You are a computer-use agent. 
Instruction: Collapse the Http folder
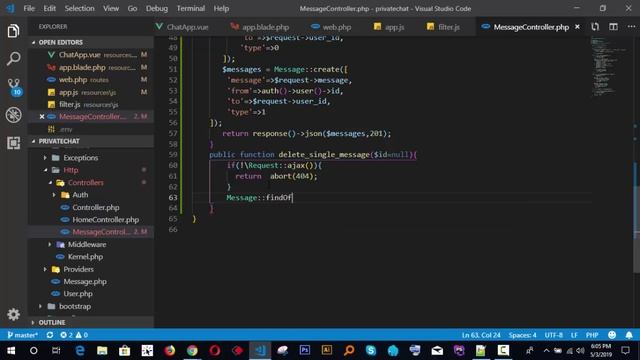71,170
